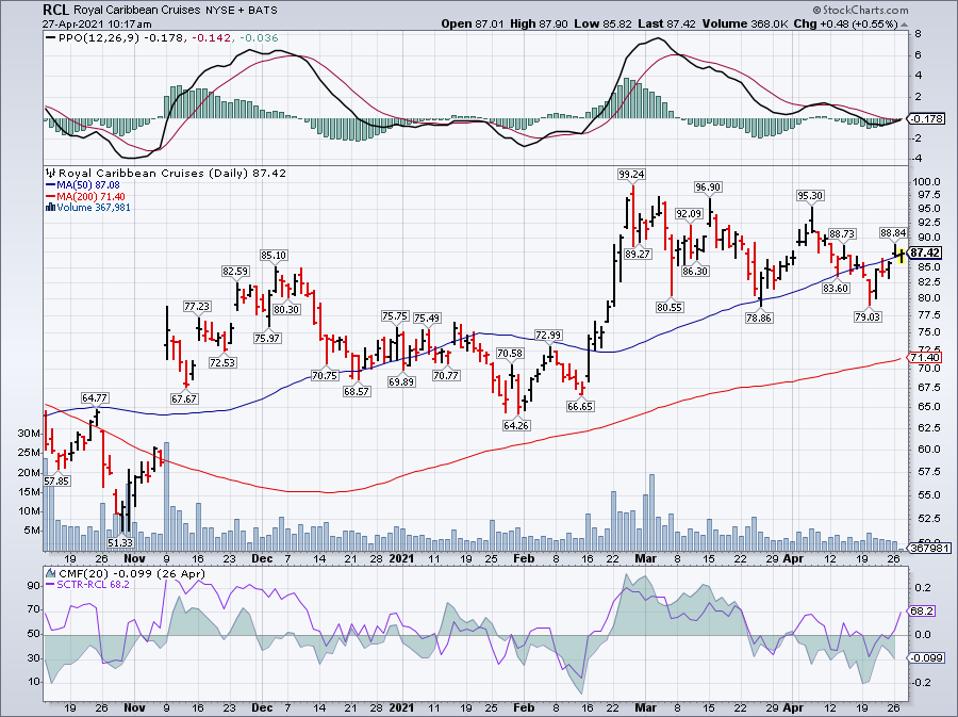Viewport: 958px width, 717px height.
Task: Click the Volume 367,981 legend entry
Action: click(93, 208)
